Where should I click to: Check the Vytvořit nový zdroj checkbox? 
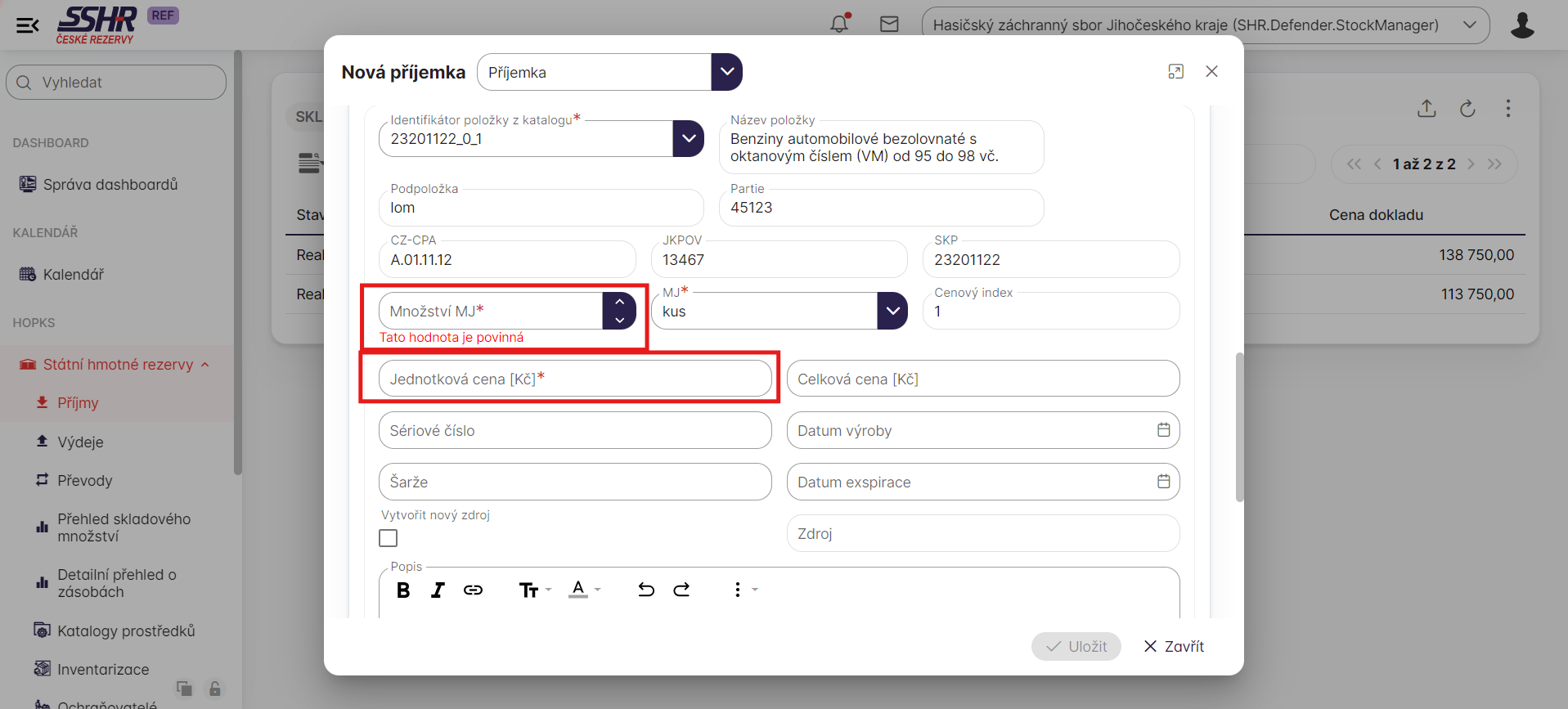pos(389,538)
